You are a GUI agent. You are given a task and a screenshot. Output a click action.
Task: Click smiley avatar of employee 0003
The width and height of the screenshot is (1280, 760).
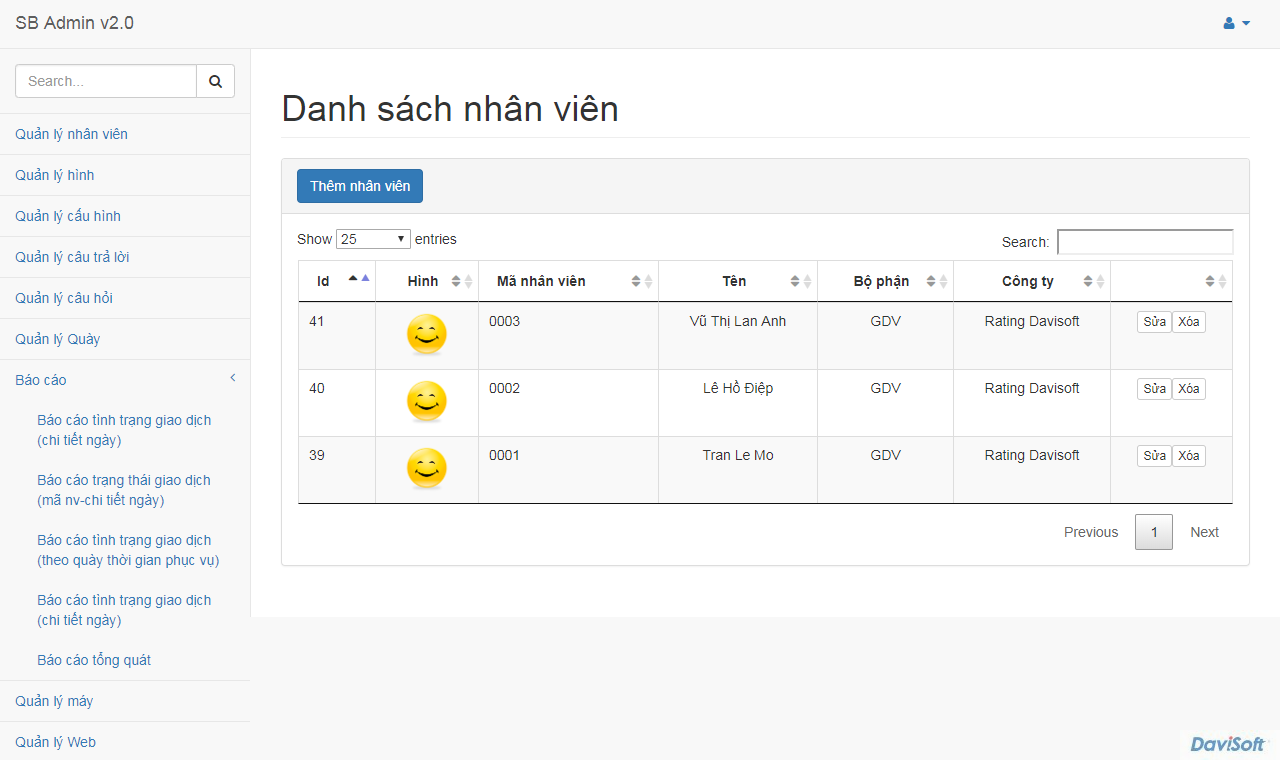tap(427, 335)
